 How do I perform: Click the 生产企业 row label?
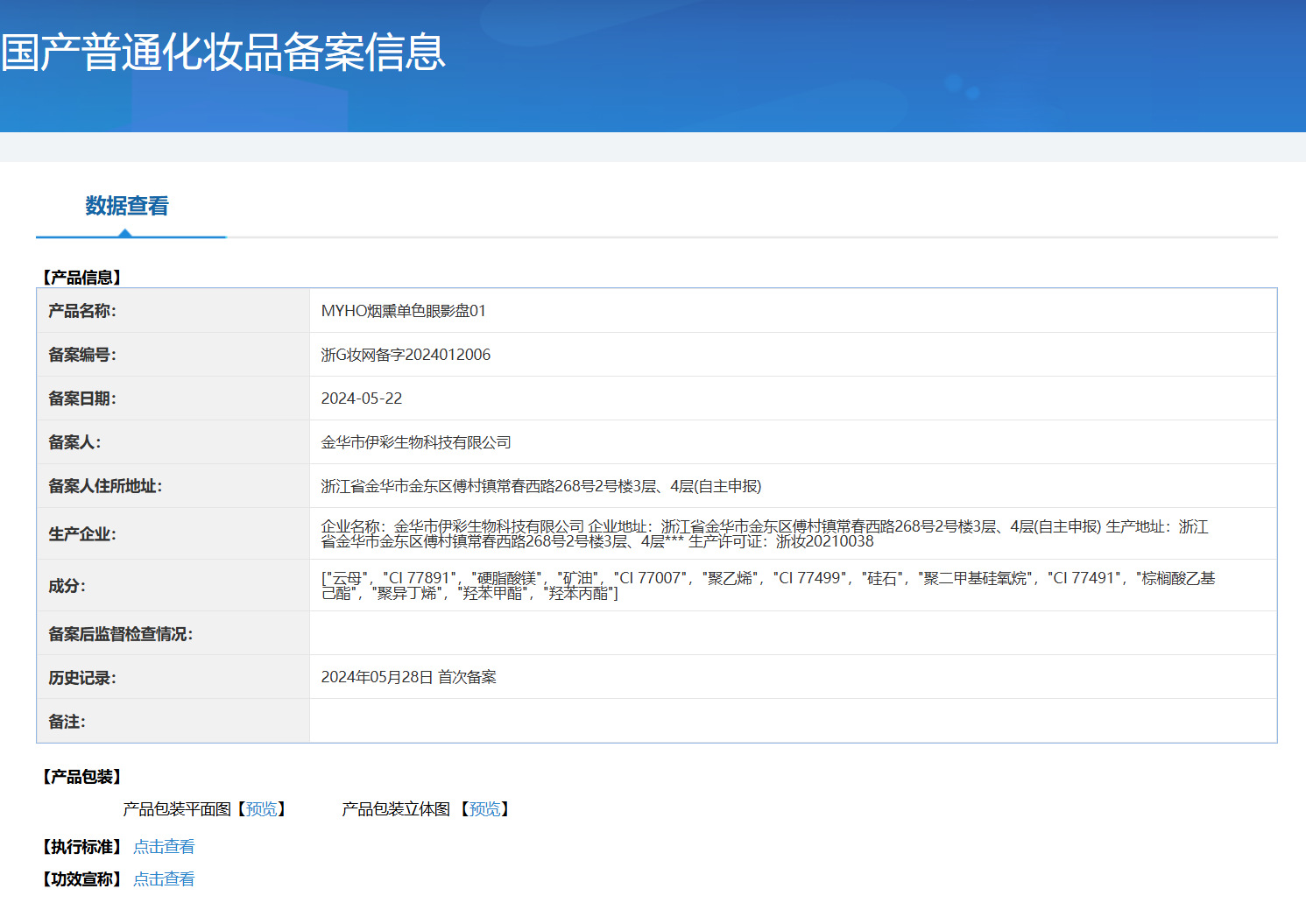pyautogui.click(x=82, y=534)
